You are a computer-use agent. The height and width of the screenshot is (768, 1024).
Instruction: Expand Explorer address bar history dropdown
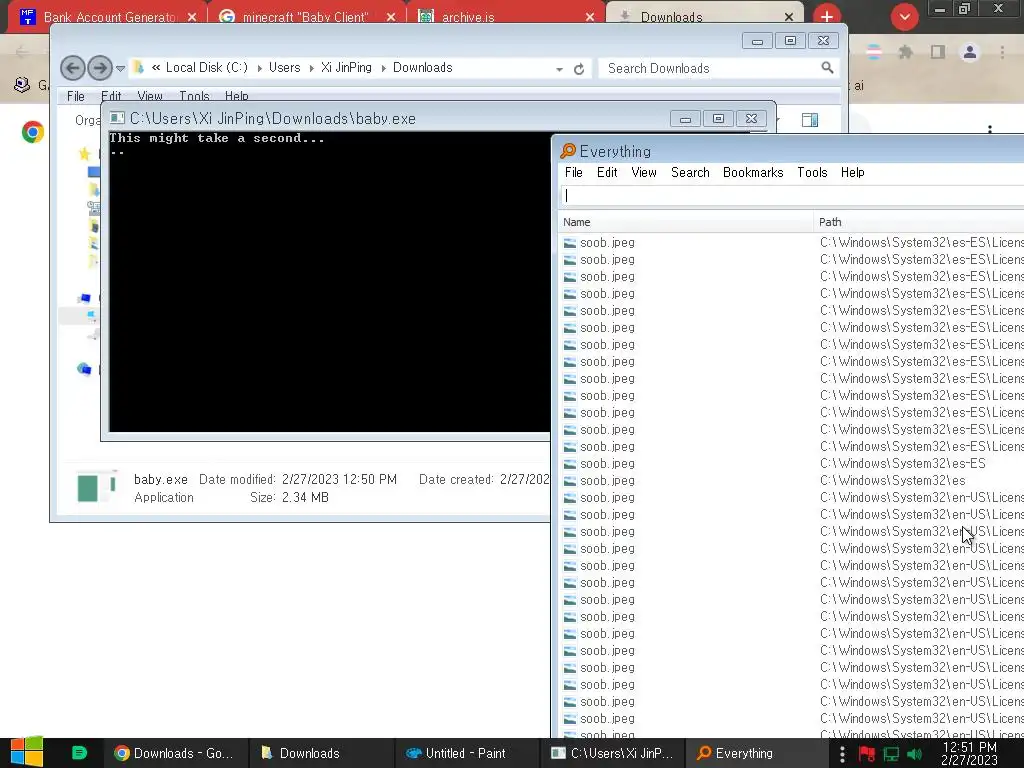pyautogui.click(x=559, y=69)
